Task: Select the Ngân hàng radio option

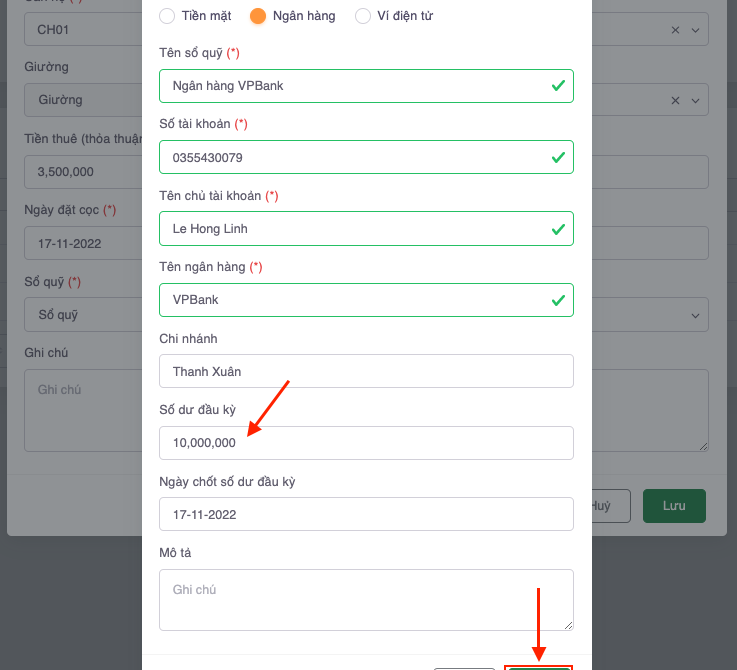Action: 258,16
